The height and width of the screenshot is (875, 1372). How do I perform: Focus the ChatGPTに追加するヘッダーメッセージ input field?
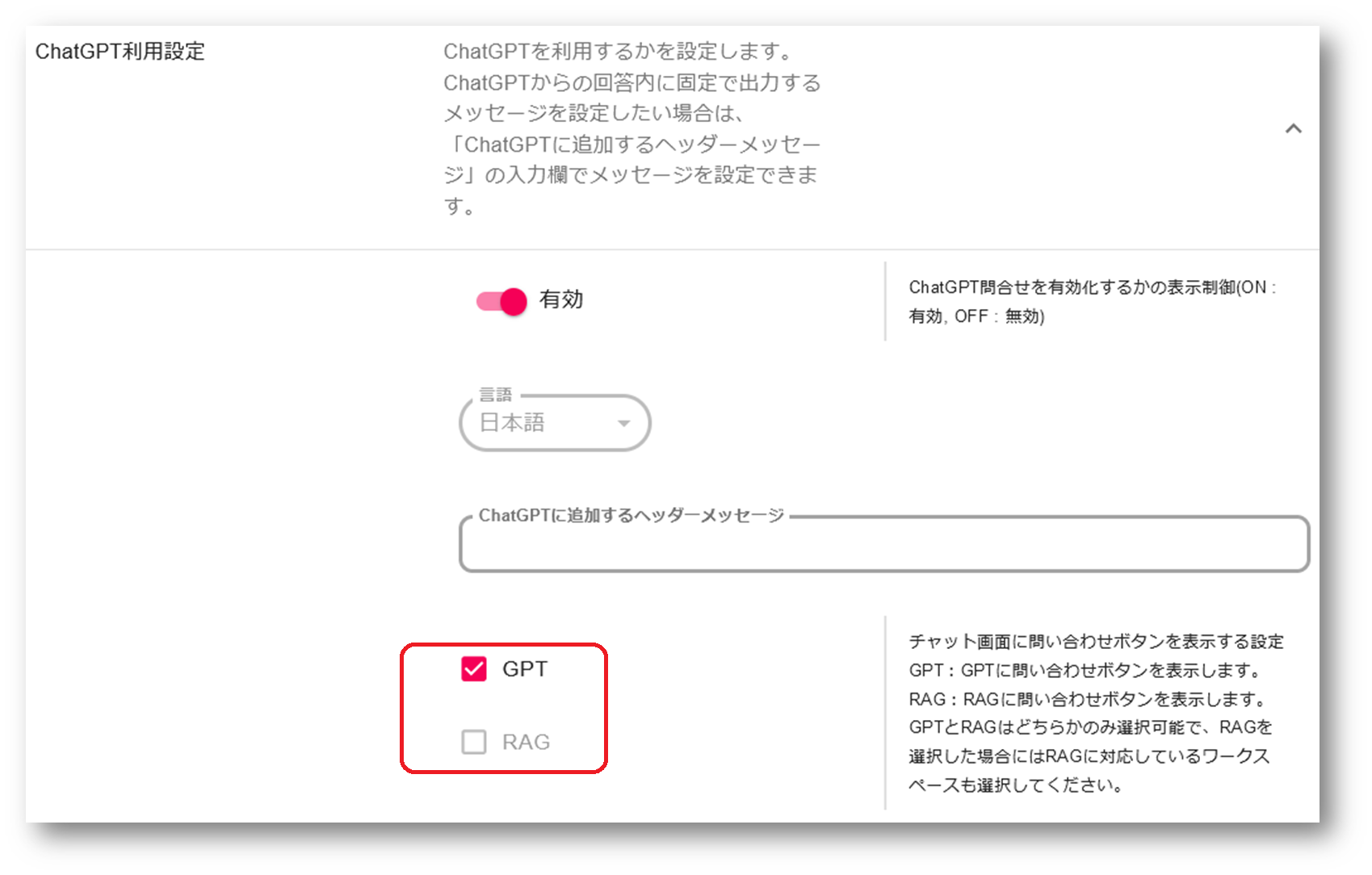883,546
